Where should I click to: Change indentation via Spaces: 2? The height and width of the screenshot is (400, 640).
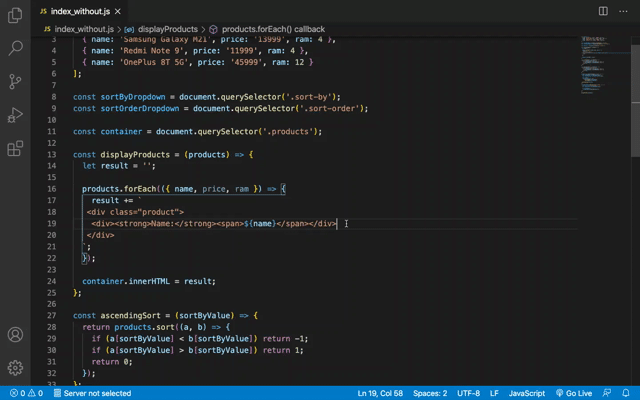[x=430, y=393]
